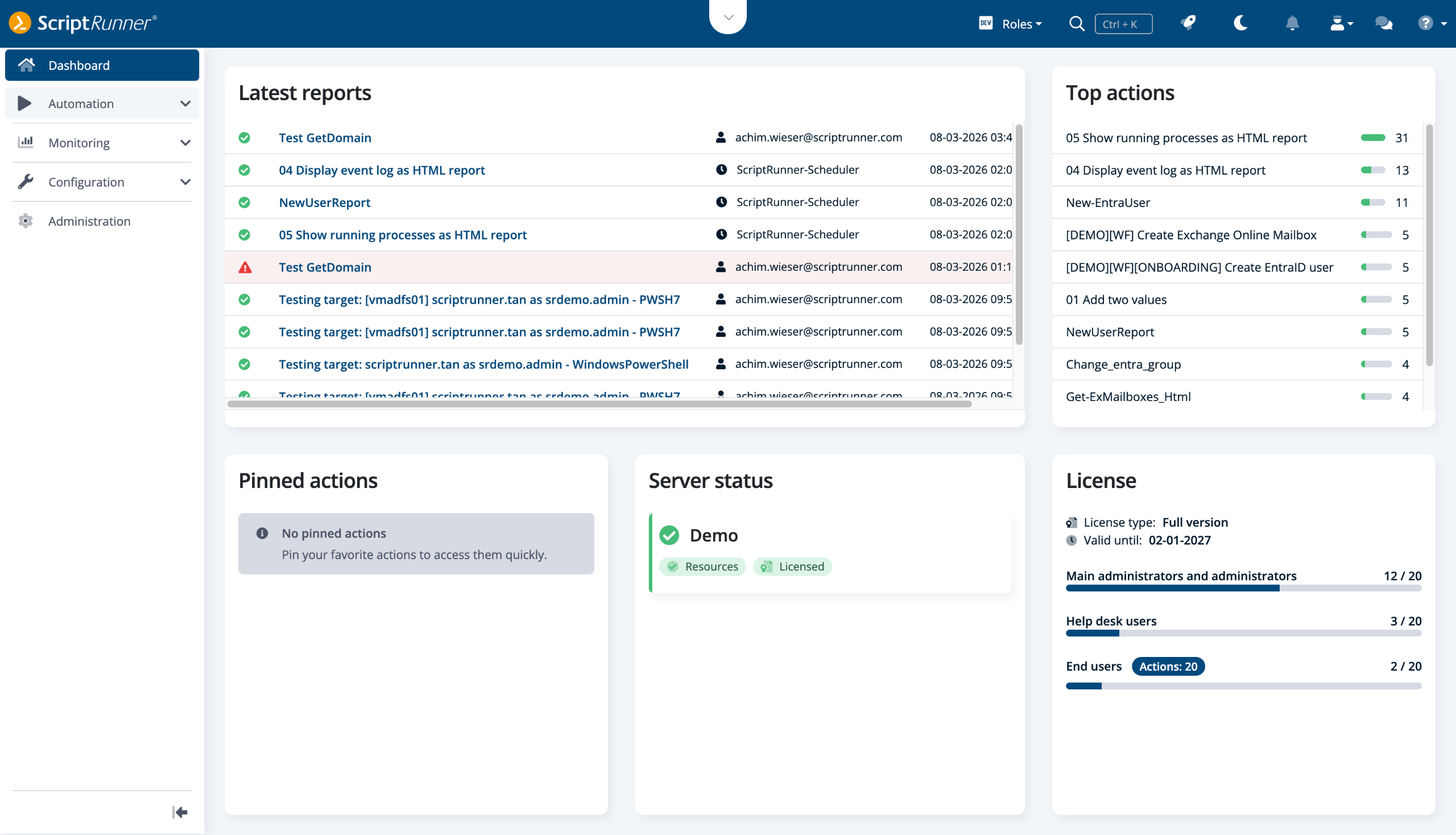Click the Top actions vertical scrollbar
1456x835 pixels.
pyautogui.click(x=1429, y=246)
